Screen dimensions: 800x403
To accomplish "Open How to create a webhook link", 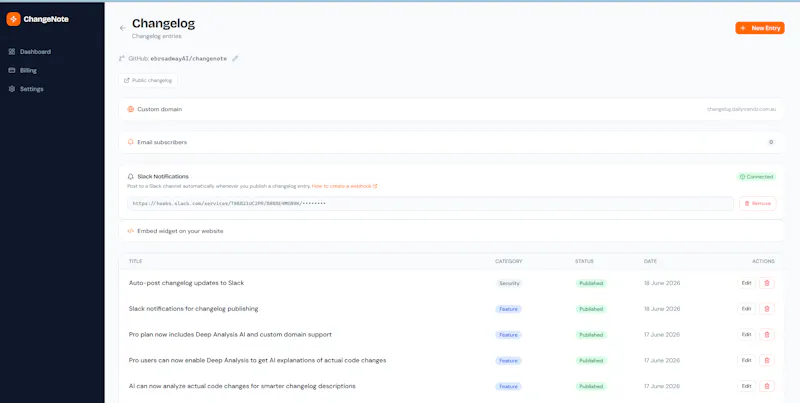I will tap(344, 186).
